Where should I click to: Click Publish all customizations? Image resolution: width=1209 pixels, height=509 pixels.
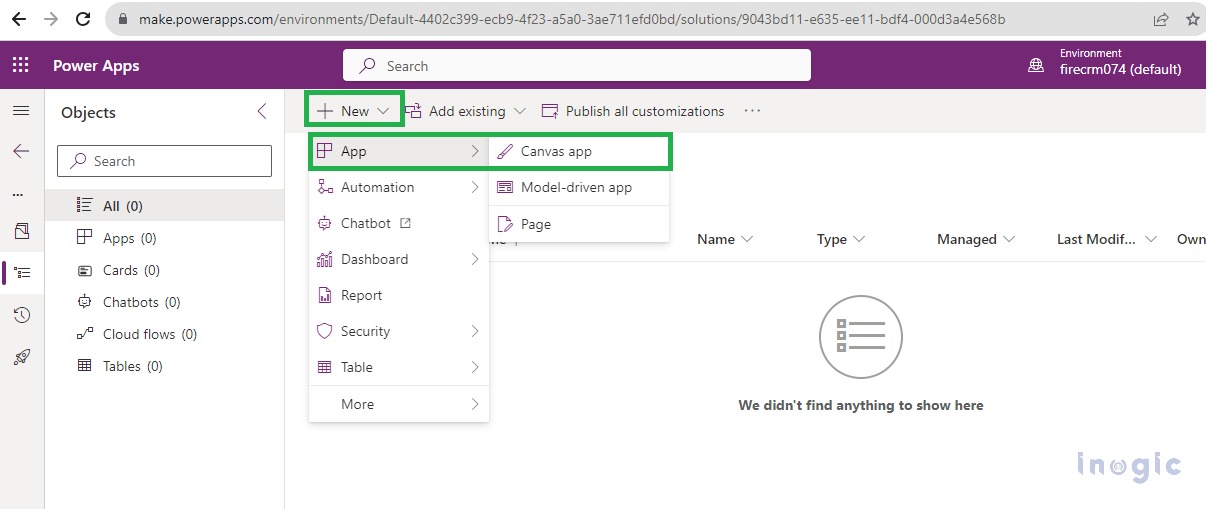pos(633,111)
